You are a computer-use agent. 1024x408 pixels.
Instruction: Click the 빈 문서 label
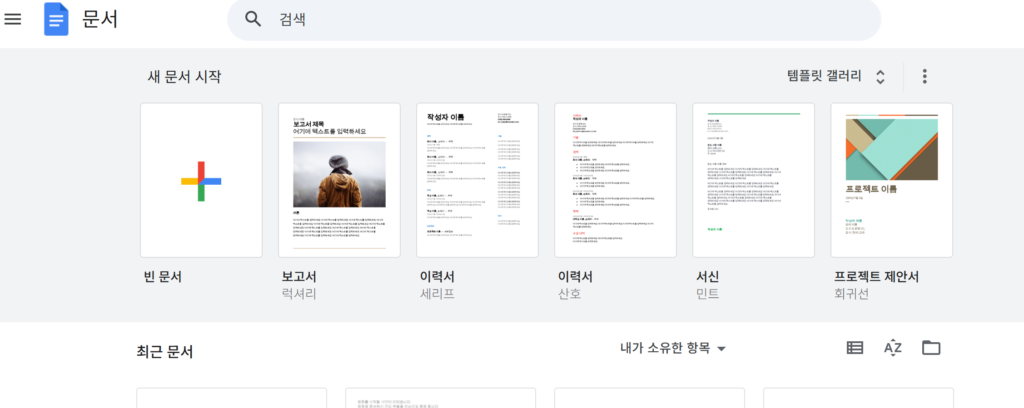click(164, 276)
